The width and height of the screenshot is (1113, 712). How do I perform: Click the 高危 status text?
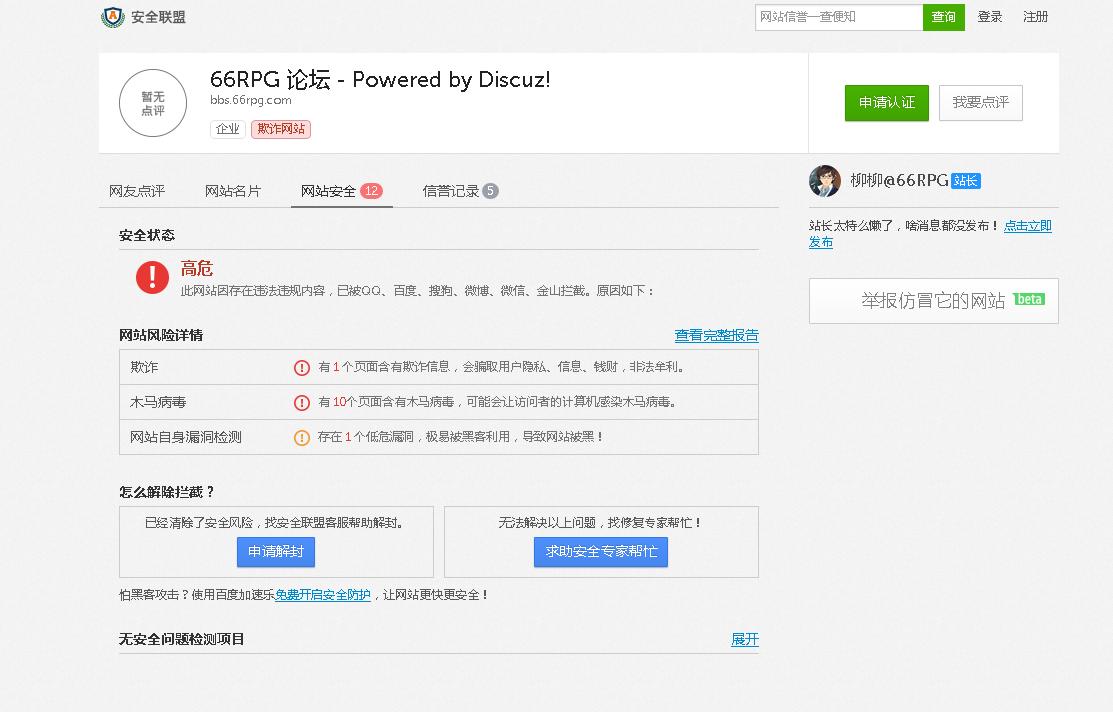coord(197,268)
